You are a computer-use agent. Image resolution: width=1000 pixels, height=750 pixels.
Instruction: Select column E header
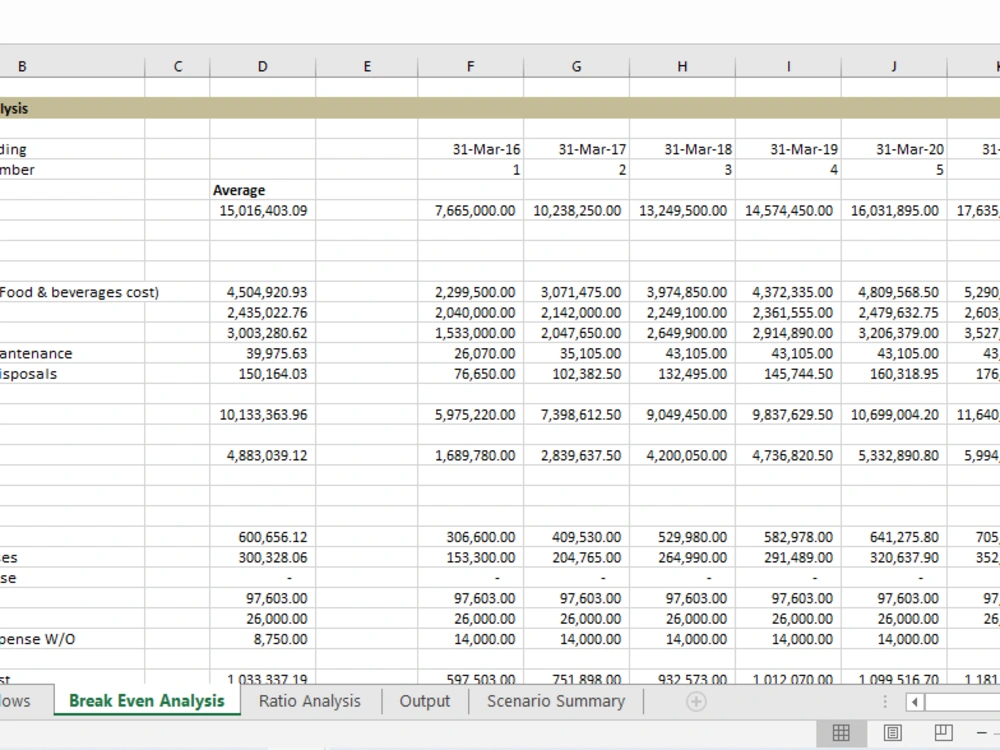[367, 66]
